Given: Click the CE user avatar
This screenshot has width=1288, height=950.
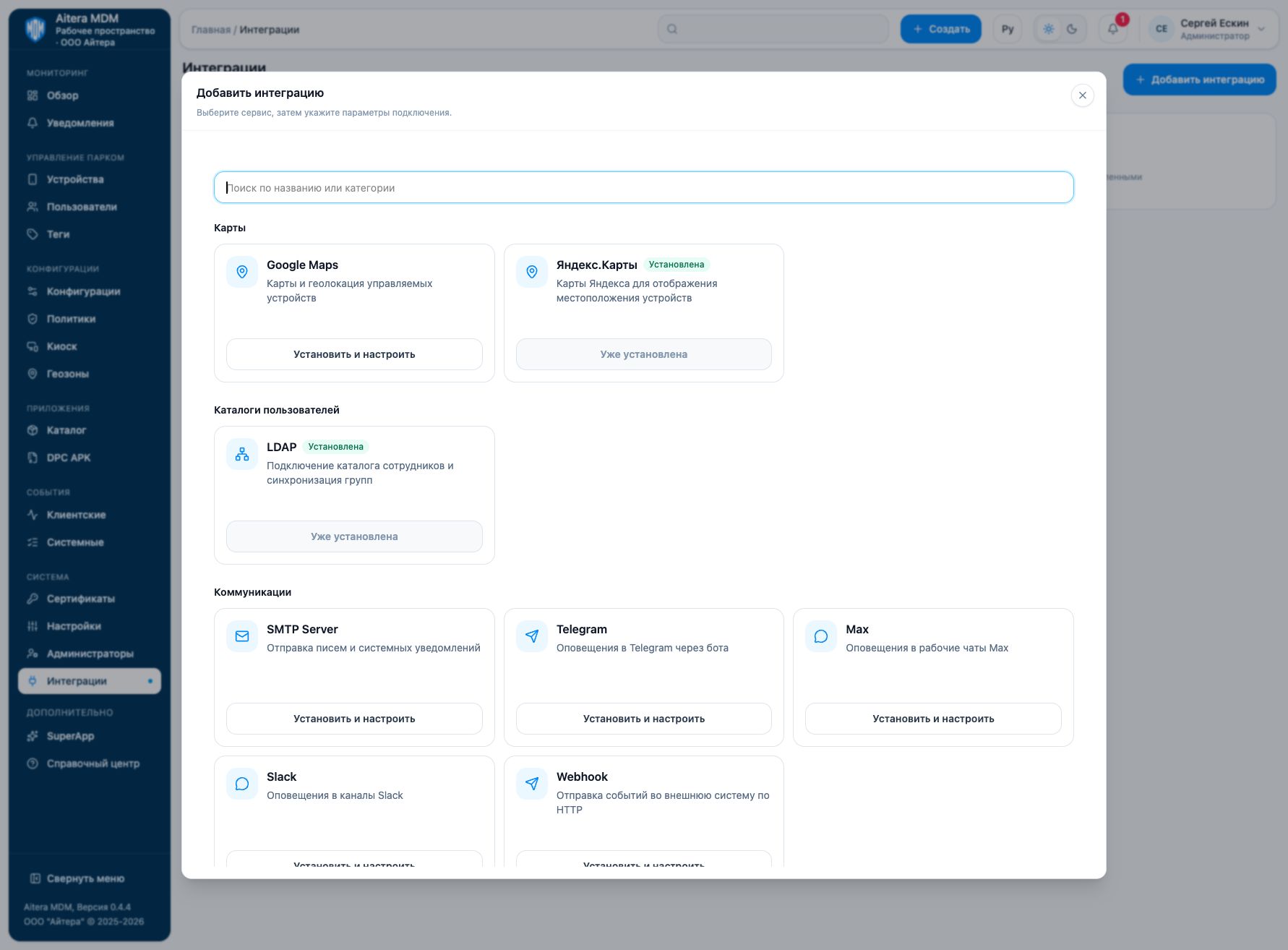Looking at the screenshot, I should point(1162,29).
